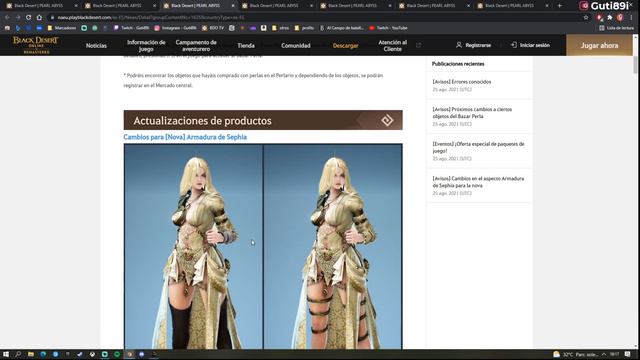Click the external link icon after Atención al Cliente
Image resolution: width=640 pixels, height=360 pixels.
(x=418, y=45)
